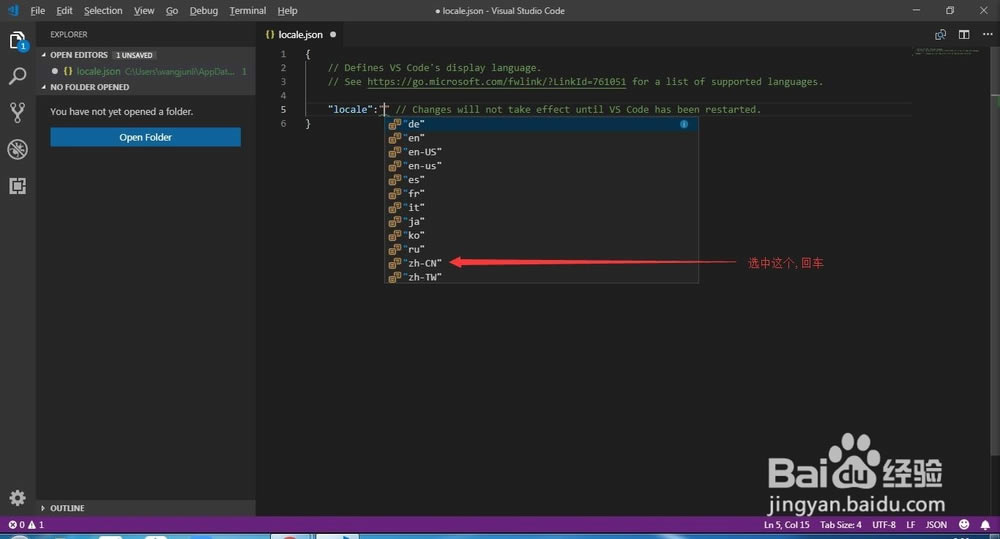
Task: Choose "ru" from suggestion list
Action: tap(541, 249)
